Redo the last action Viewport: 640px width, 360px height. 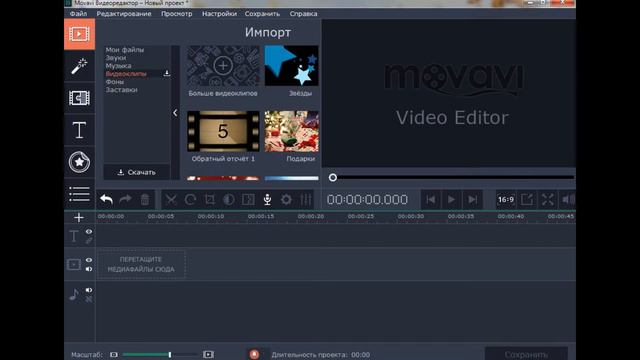pyautogui.click(x=125, y=200)
